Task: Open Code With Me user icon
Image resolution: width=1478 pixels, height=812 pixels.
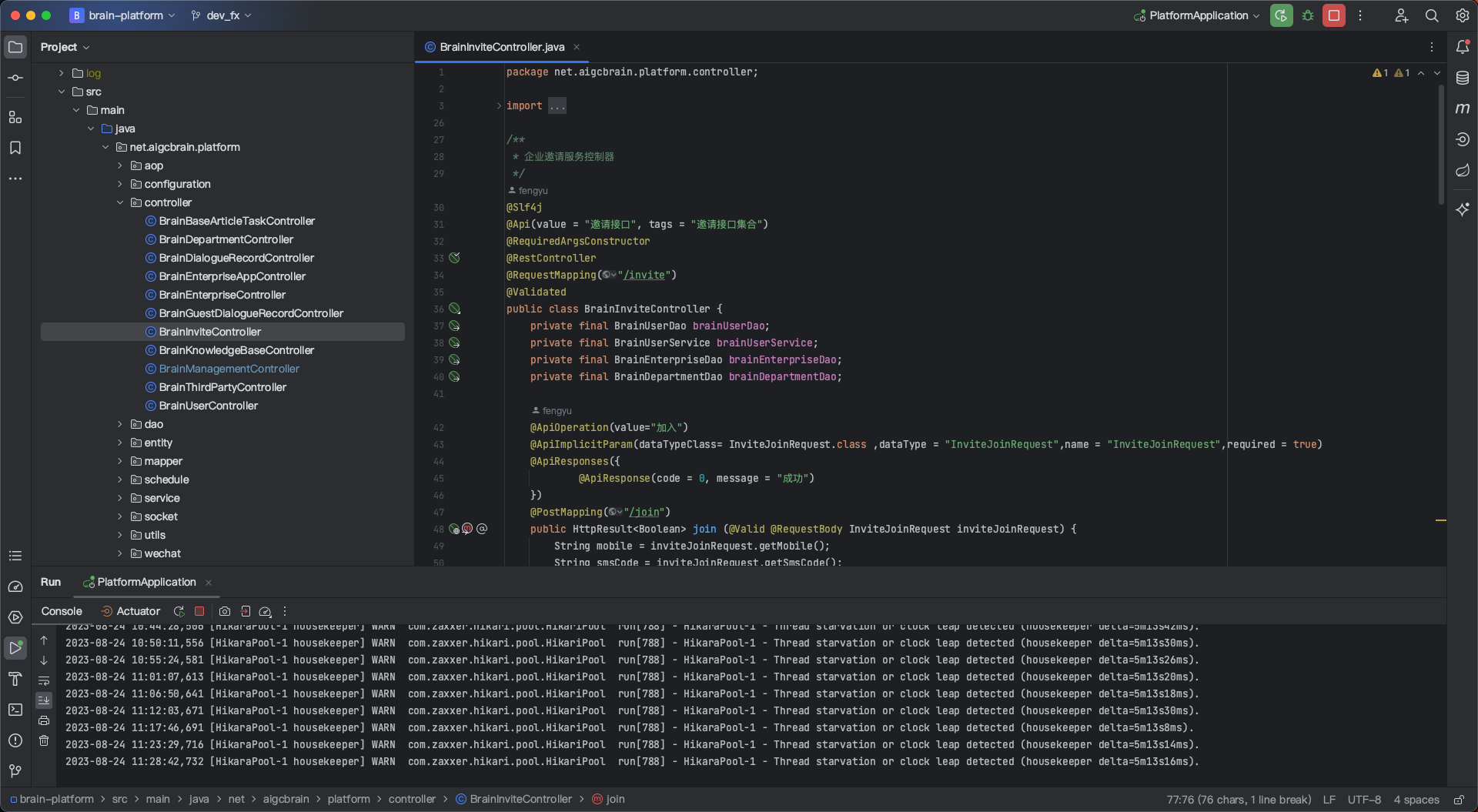Action: (x=1401, y=15)
